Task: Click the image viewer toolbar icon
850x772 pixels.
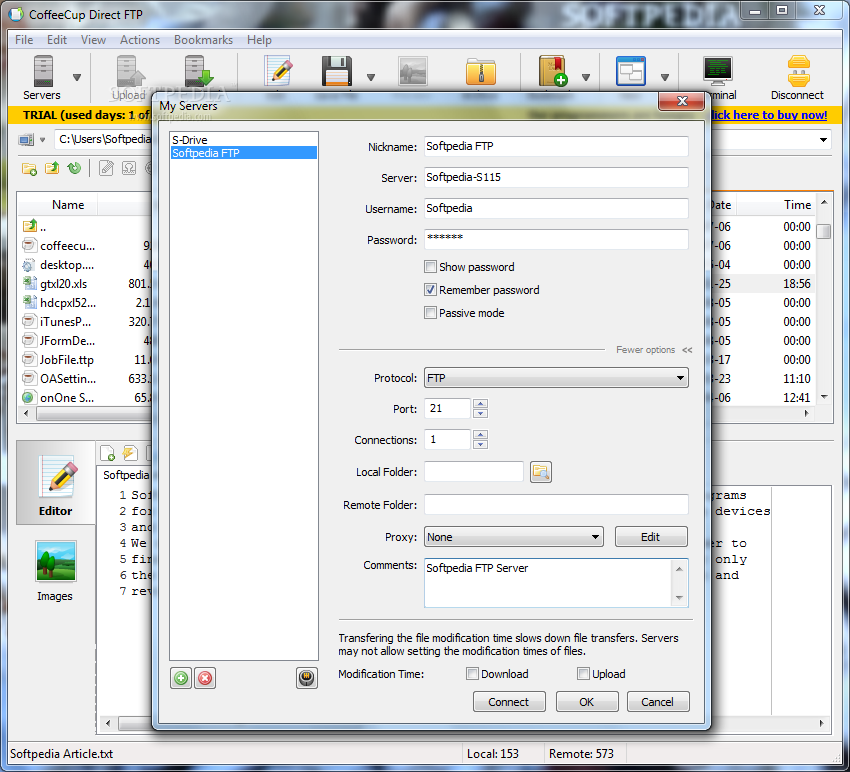Action: [413, 71]
